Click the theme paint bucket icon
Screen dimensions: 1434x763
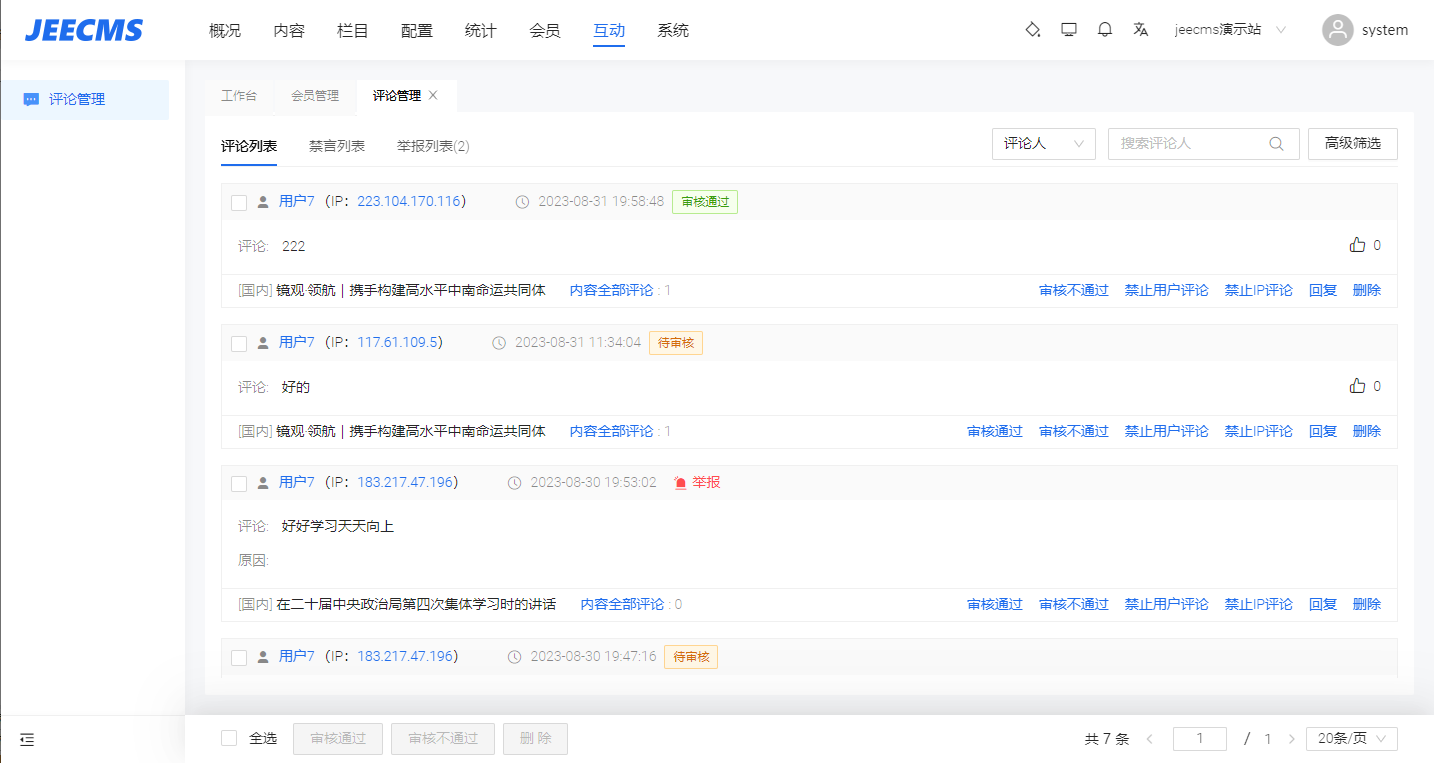[x=1033, y=30]
